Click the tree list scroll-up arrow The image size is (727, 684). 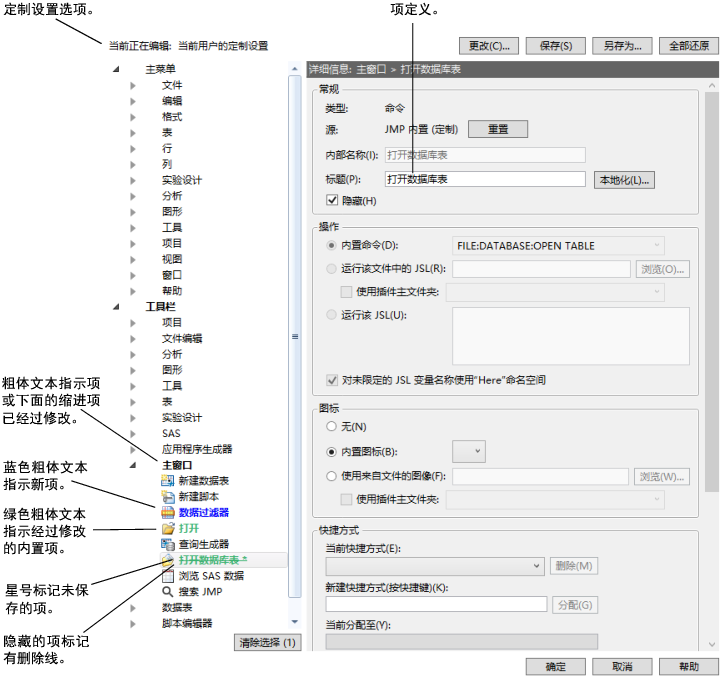coord(295,69)
